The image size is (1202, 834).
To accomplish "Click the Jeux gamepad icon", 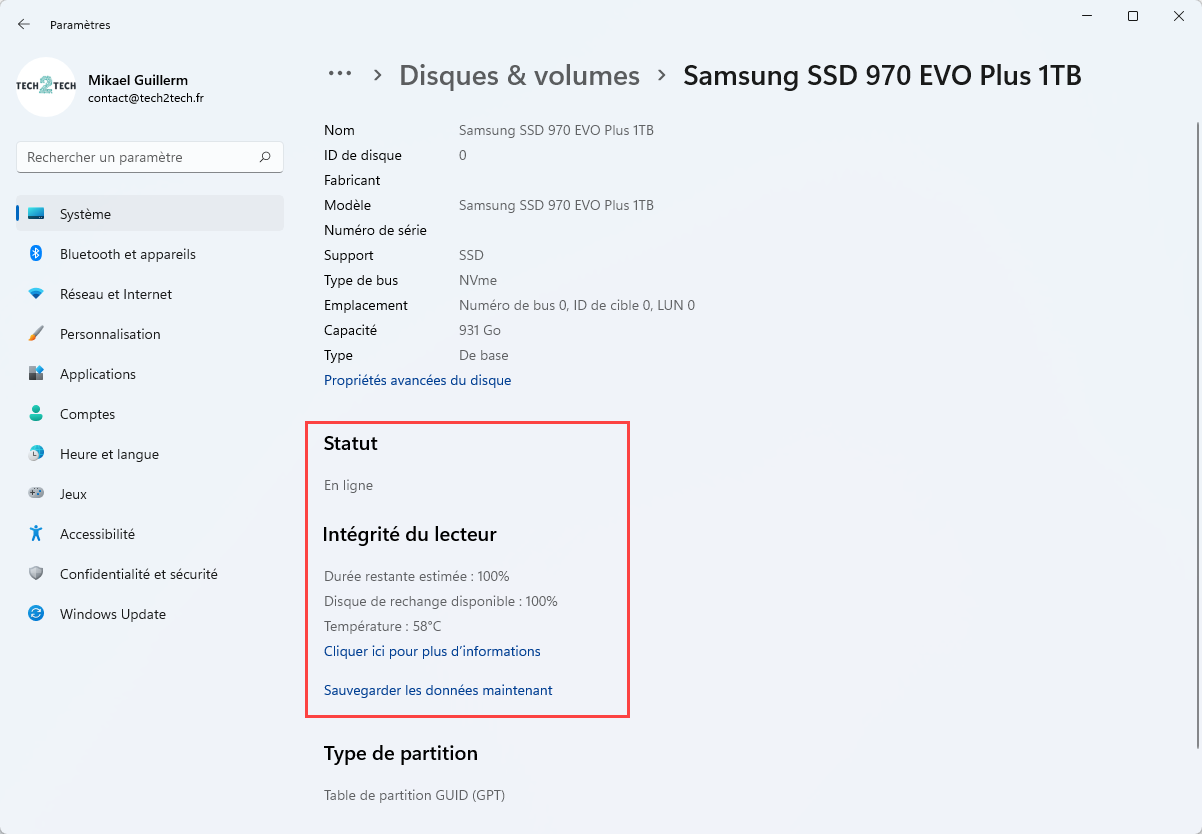I will click(x=36, y=494).
